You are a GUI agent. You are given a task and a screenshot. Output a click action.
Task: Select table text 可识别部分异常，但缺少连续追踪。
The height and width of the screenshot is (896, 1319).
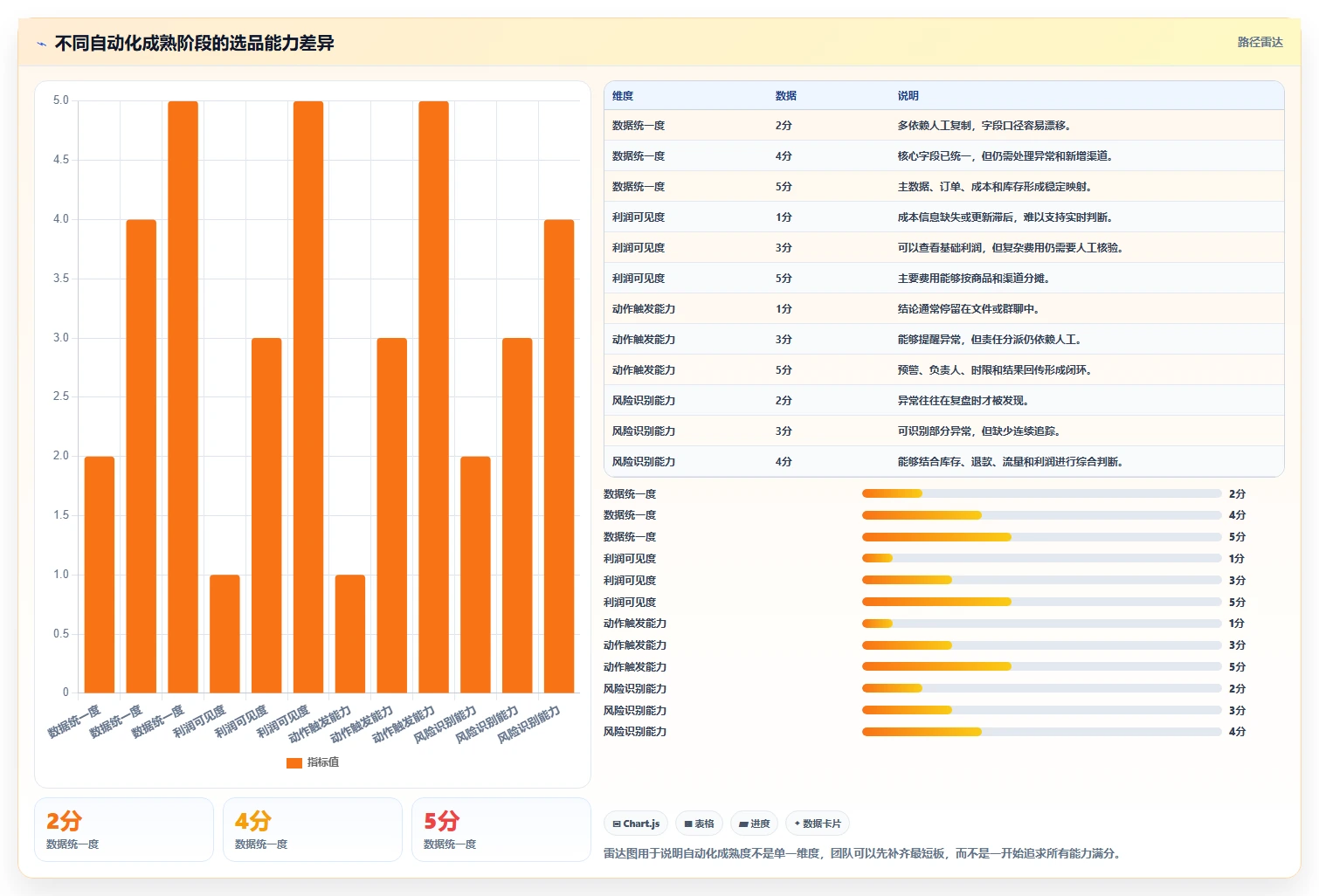point(979,431)
